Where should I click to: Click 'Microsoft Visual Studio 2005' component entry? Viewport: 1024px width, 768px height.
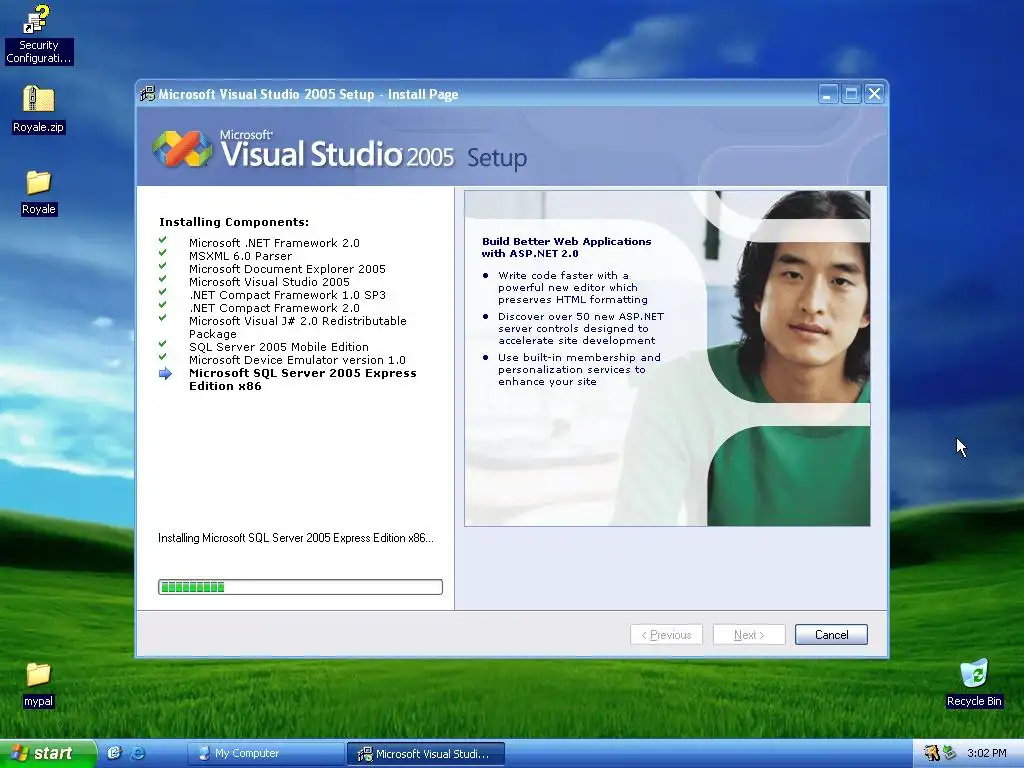point(269,282)
